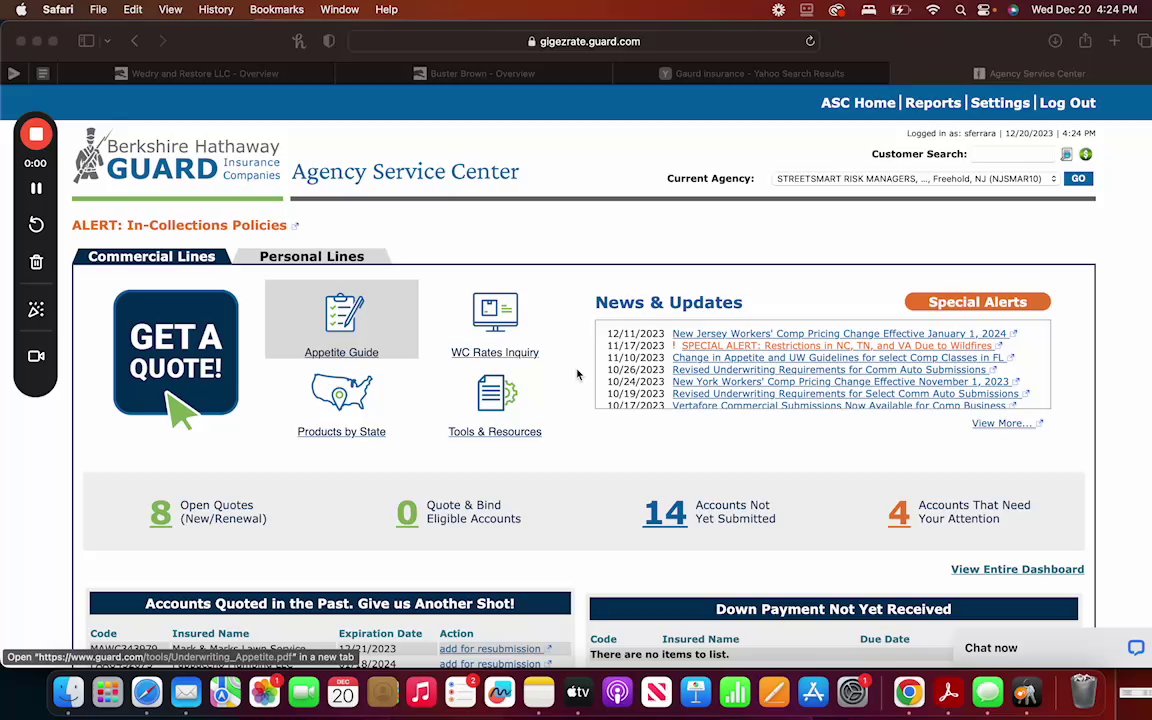1152x720 pixels.
Task: Click View More... under News
Action: (x=1002, y=423)
